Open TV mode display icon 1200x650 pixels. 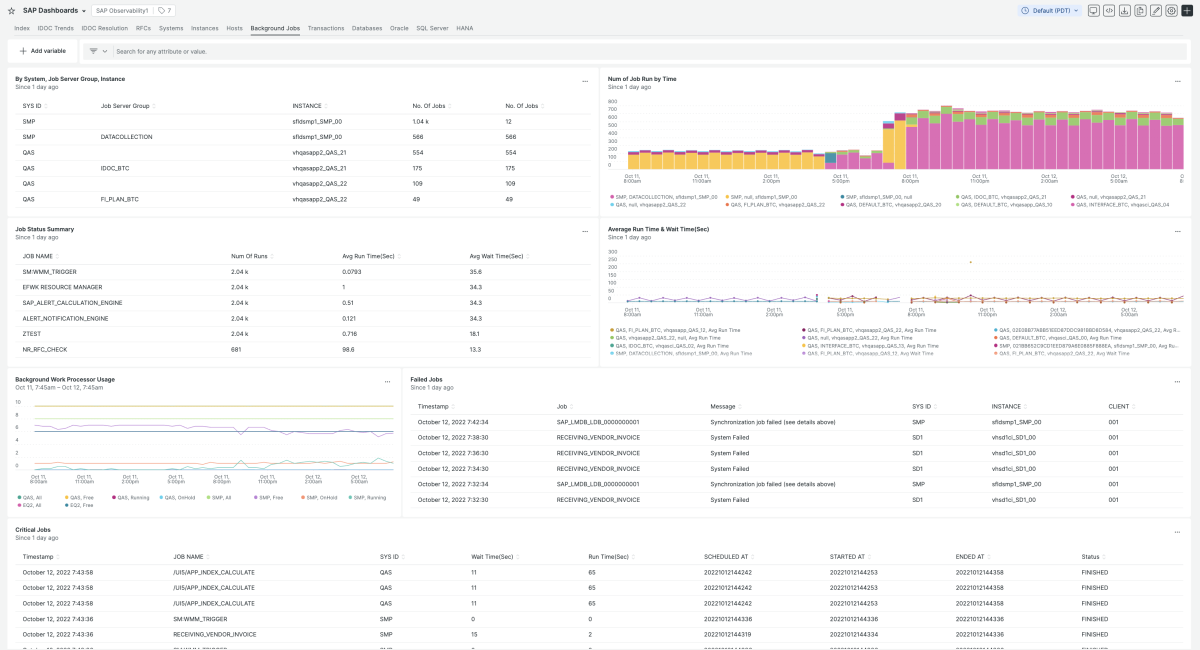pyautogui.click(x=1094, y=10)
